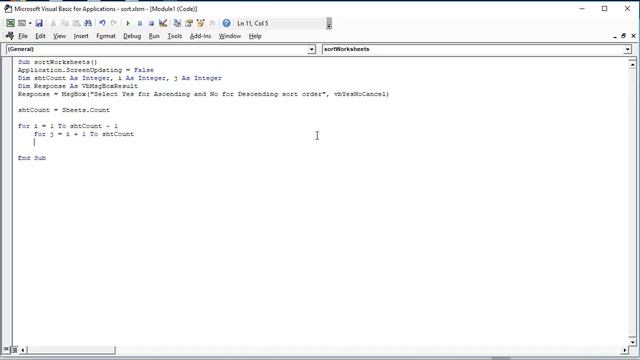Screen dimensions: 640x360
Task: Save the sort.xlsm project
Action: [x=39, y=23]
